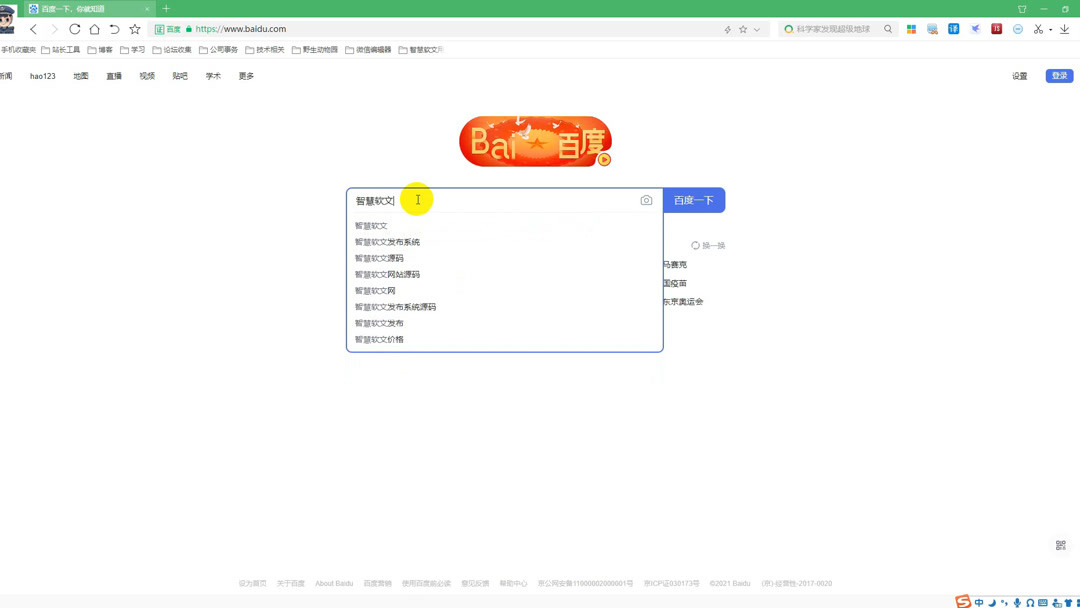The image size is (1080, 608).
Task: Click the camera icon inside Baidu search box
Action: [646, 200]
